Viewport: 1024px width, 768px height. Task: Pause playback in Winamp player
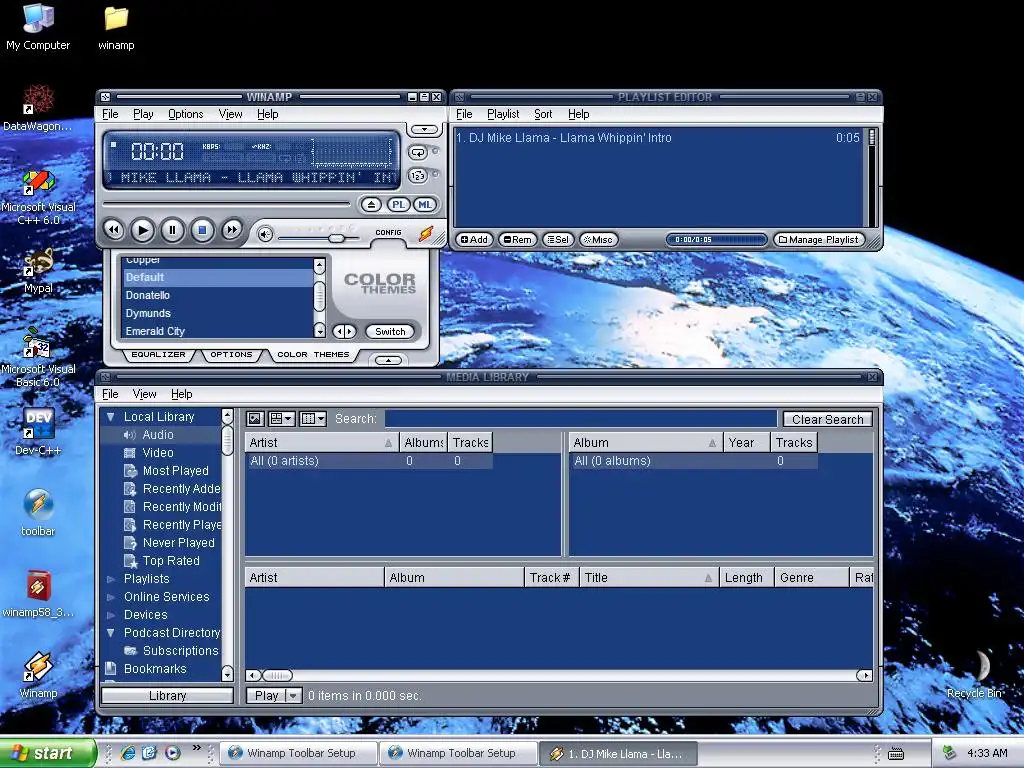tap(172, 230)
